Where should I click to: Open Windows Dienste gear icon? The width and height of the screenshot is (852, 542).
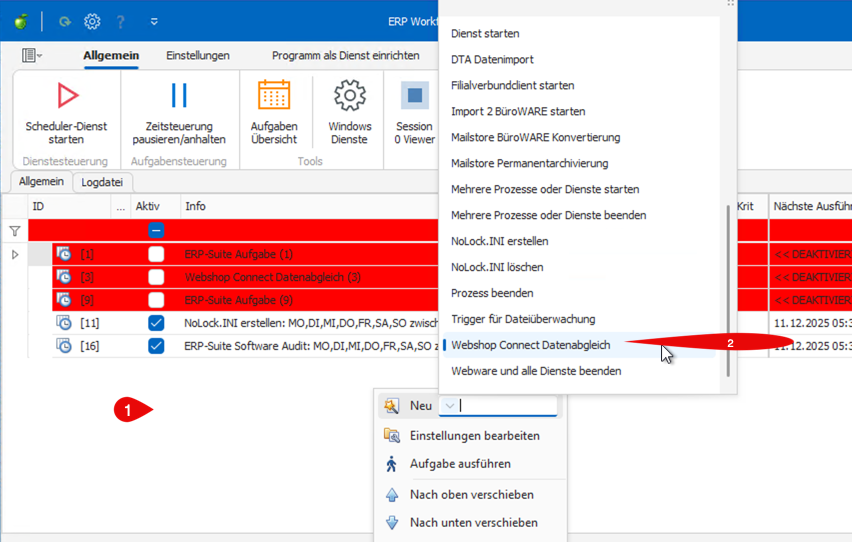click(x=350, y=96)
